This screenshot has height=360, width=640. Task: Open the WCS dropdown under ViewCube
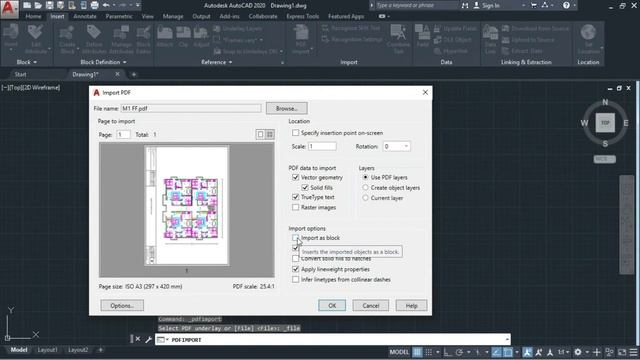point(604,159)
